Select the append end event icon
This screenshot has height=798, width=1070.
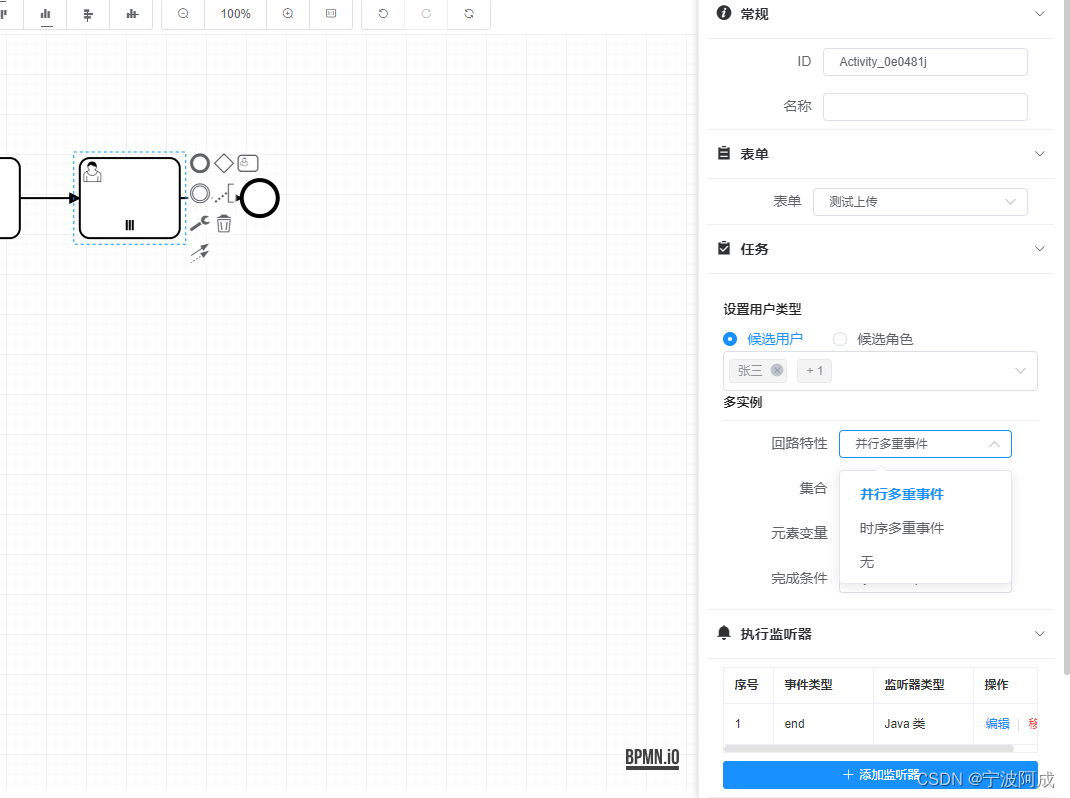click(199, 163)
